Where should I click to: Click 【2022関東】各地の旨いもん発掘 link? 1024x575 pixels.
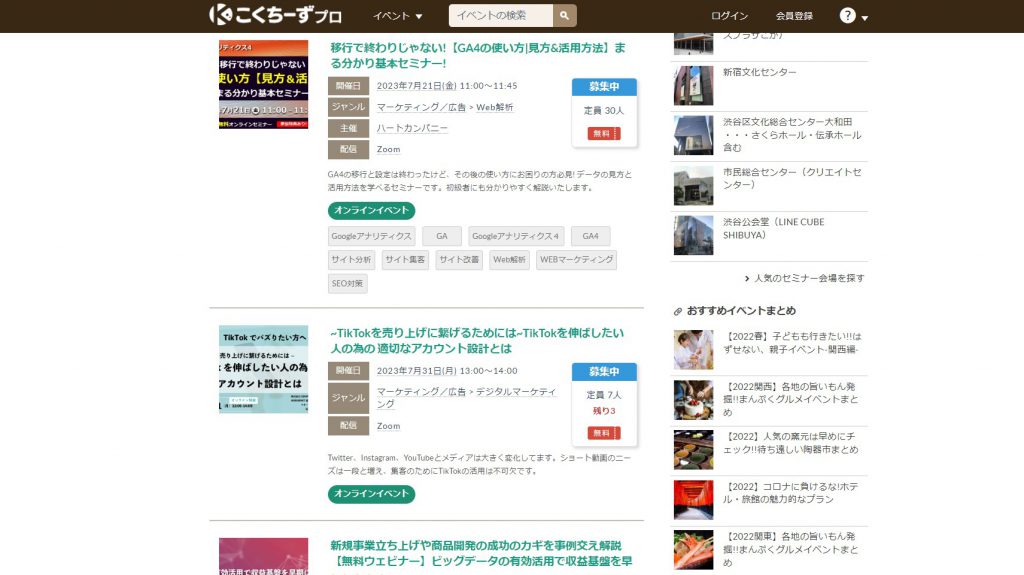pyautogui.click(x=791, y=550)
